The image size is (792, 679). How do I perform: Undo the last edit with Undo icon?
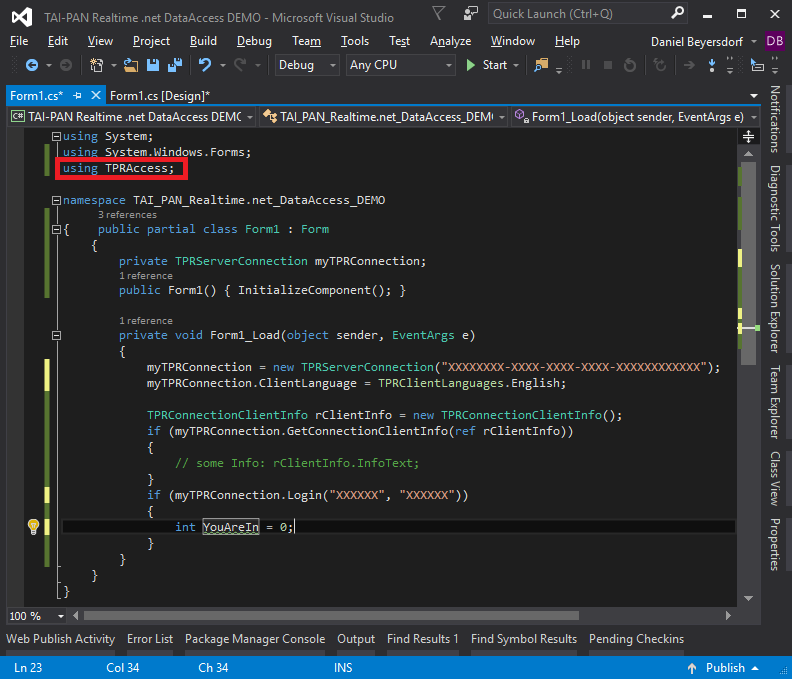click(205, 65)
